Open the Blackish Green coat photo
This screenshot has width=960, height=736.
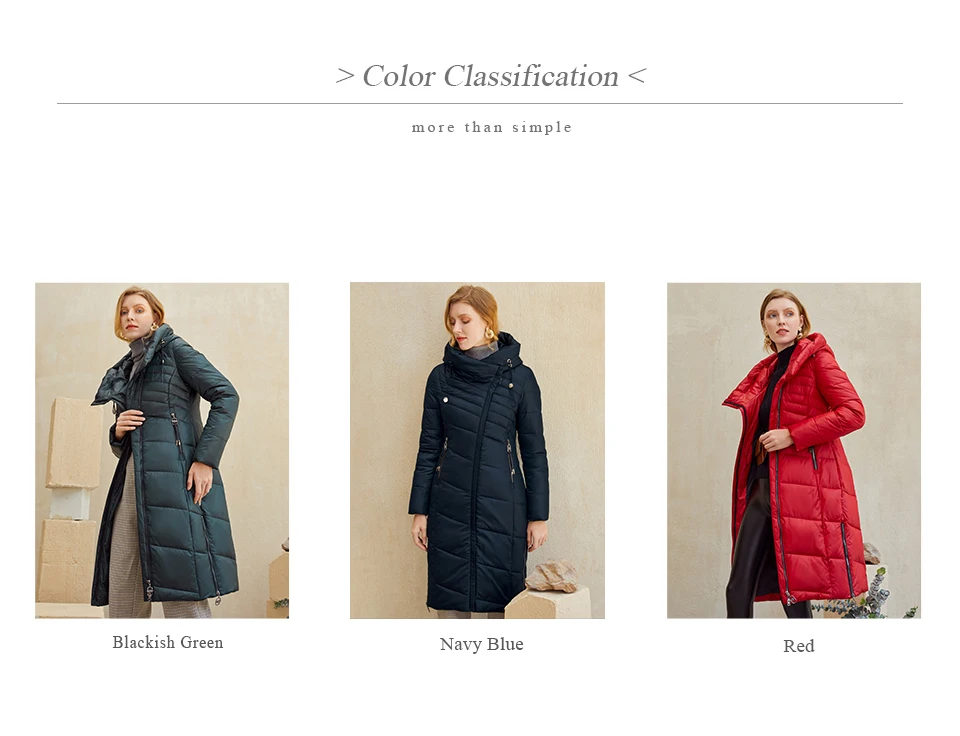point(162,450)
